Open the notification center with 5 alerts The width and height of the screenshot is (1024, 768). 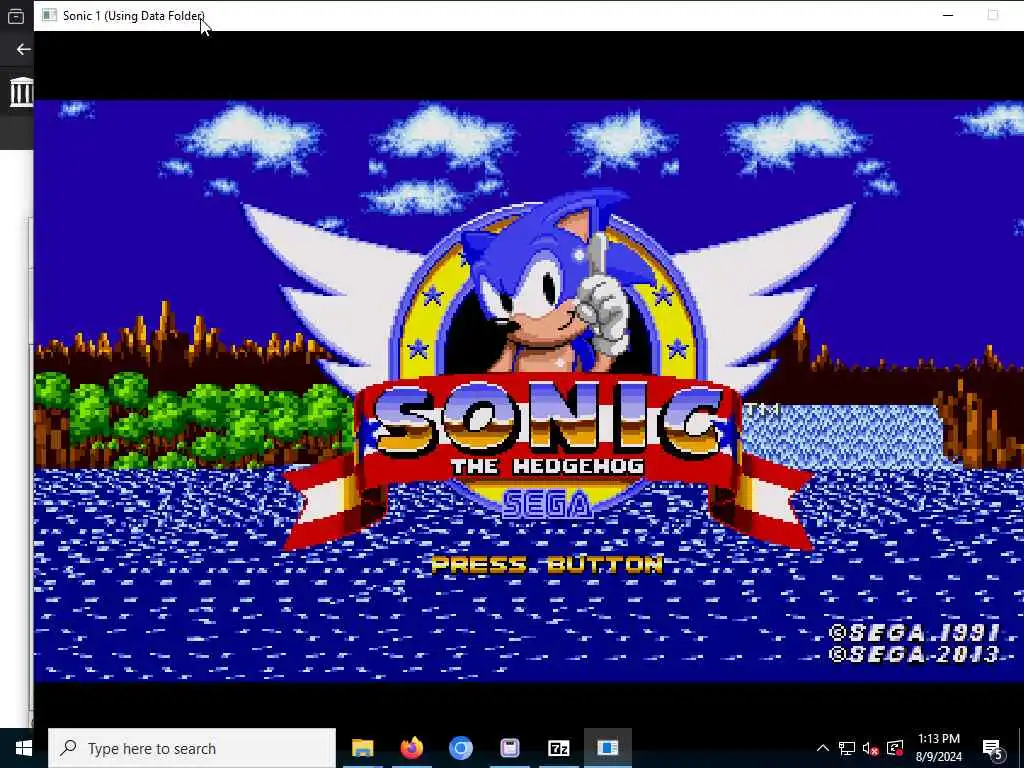tap(992, 749)
